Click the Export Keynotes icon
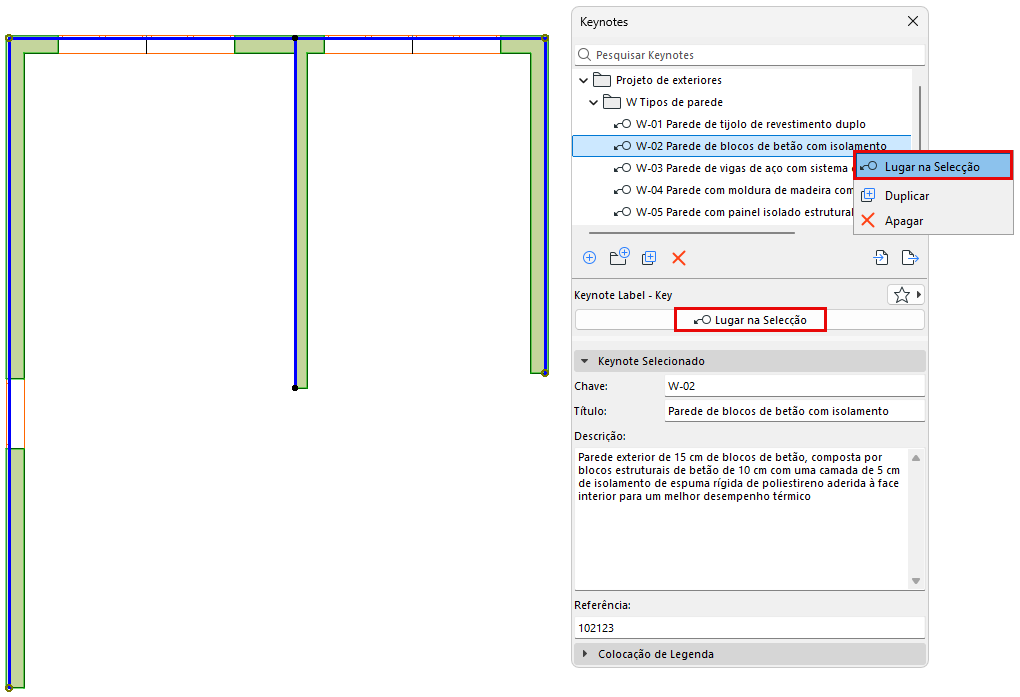 (x=910, y=258)
